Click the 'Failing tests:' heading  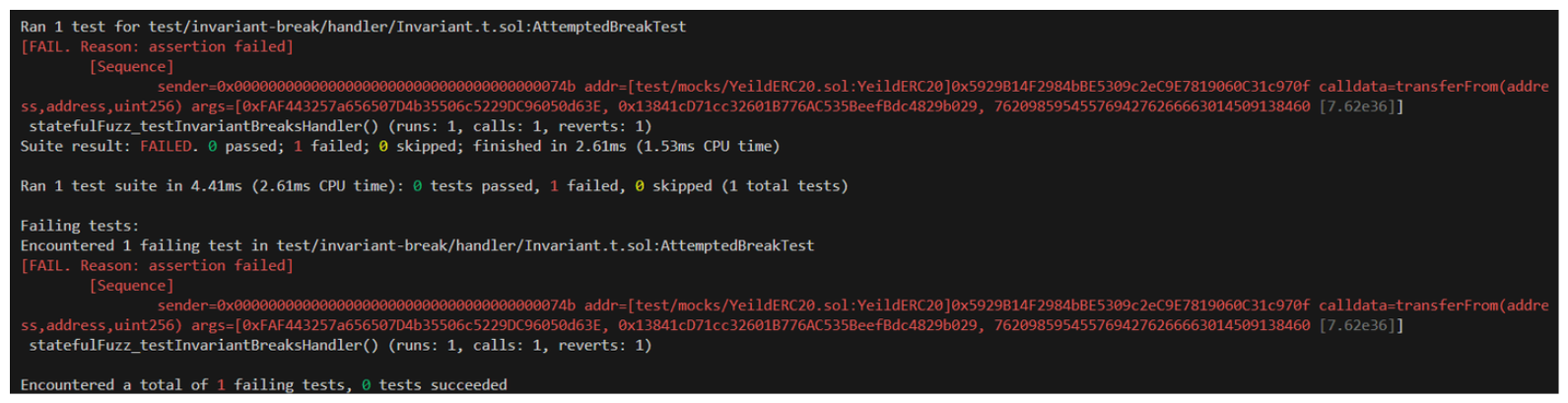click(x=79, y=226)
